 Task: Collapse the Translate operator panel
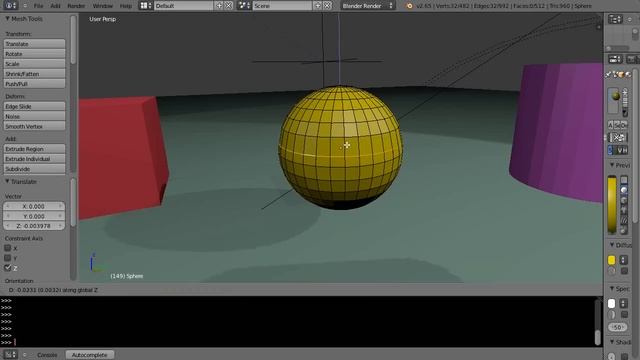pyautogui.click(x=7, y=181)
